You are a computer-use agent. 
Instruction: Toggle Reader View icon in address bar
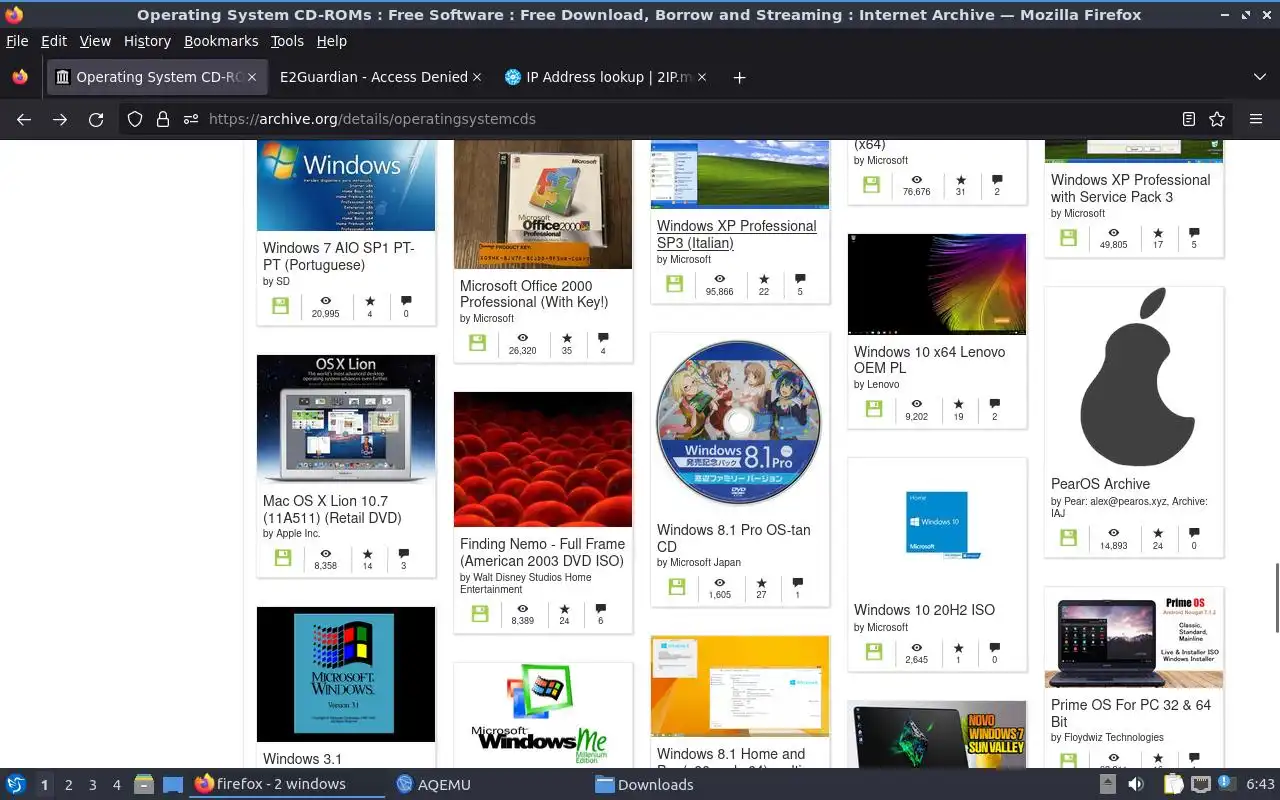click(1189, 119)
